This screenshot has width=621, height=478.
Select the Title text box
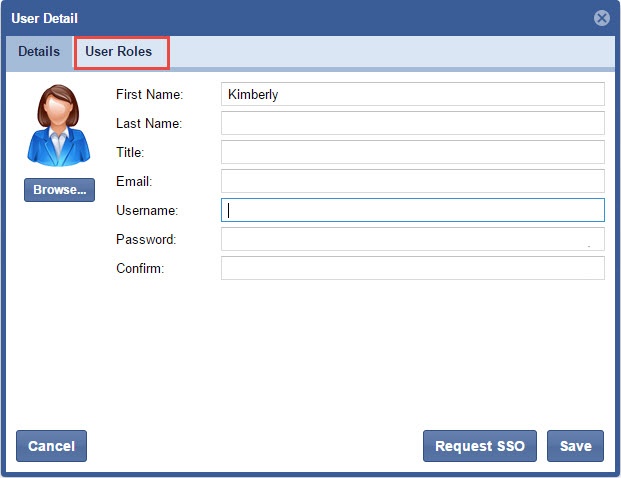412,152
